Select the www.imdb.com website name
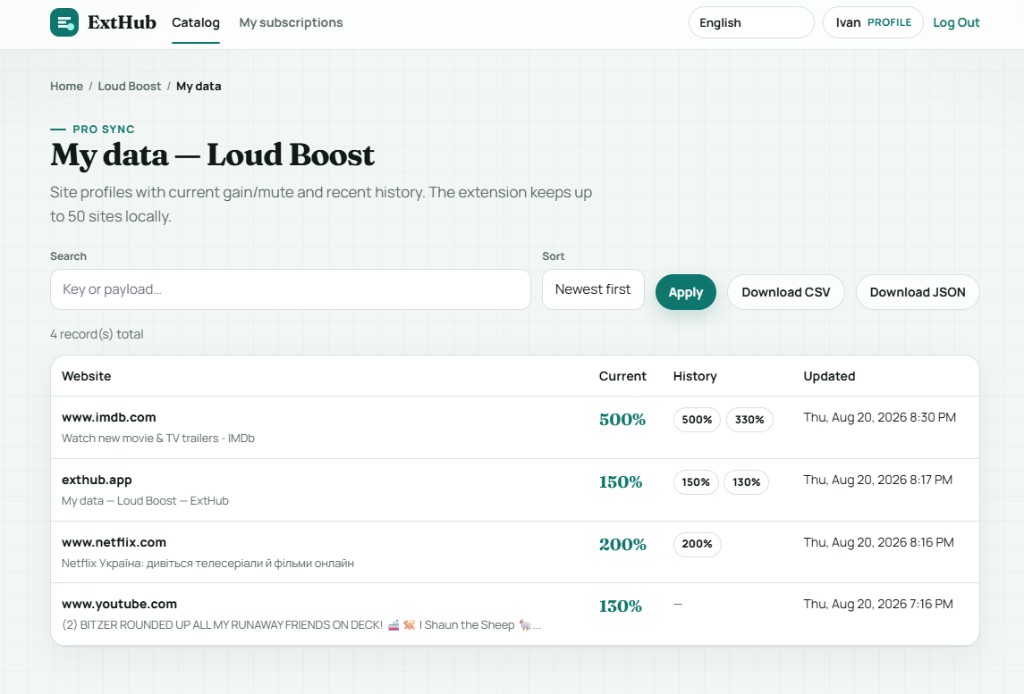 point(109,417)
